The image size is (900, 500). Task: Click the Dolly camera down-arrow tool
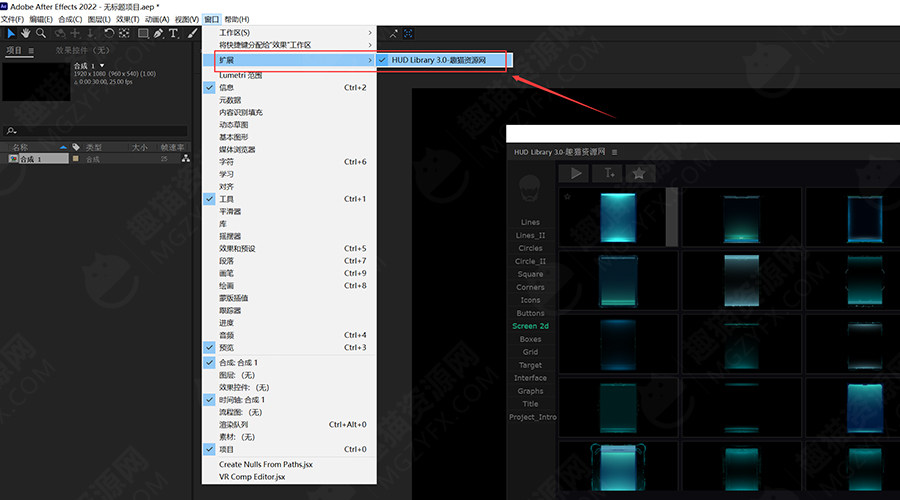tap(90, 33)
